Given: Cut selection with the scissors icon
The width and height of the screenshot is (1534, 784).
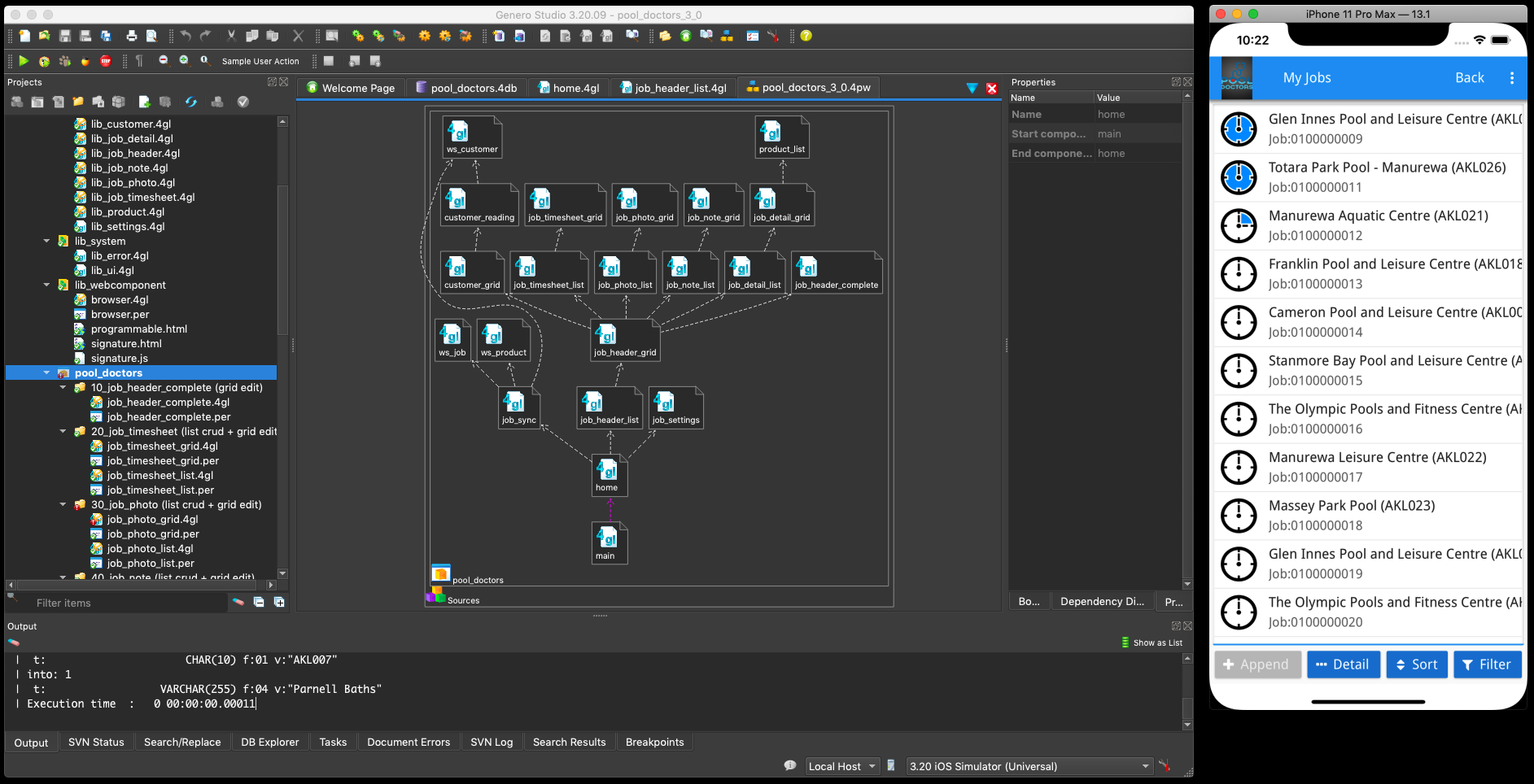Looking at the screenshot, I should (231, 36).
